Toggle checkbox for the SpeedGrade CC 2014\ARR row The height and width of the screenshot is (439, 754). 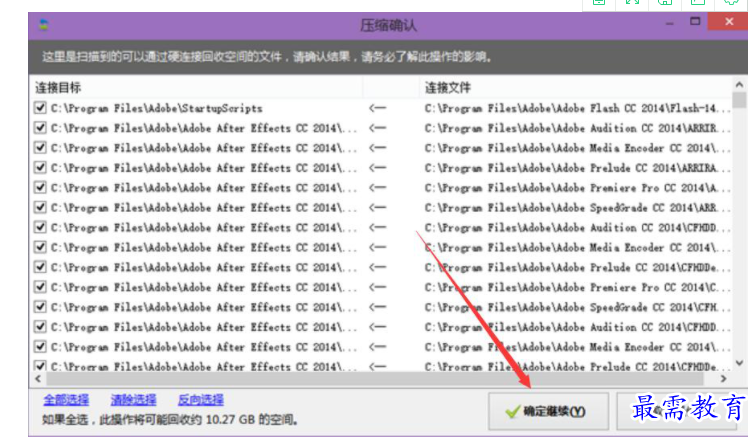pyautogui.click(x=40, y=207)
